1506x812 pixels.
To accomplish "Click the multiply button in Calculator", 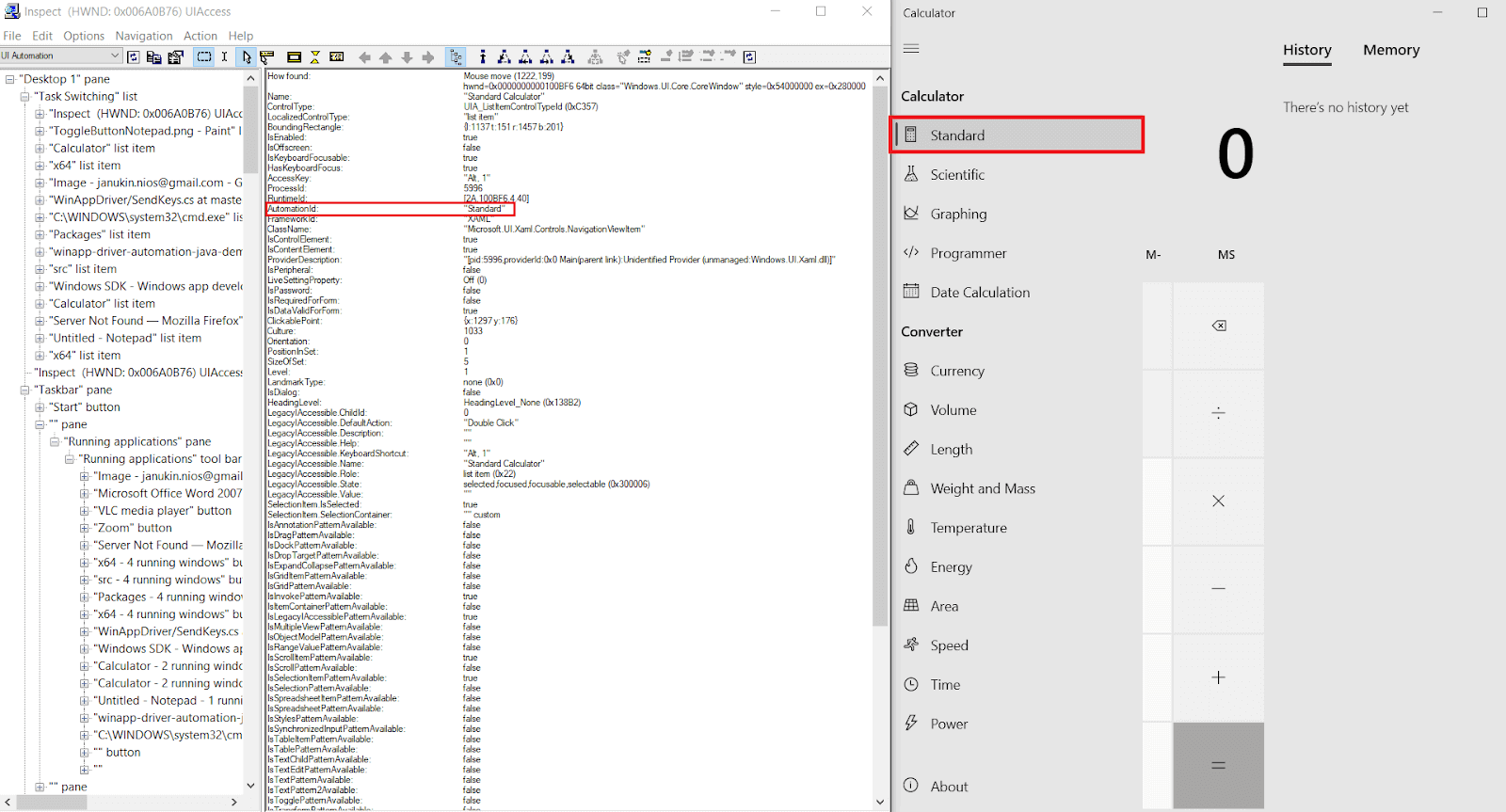I will point(1218,502).
